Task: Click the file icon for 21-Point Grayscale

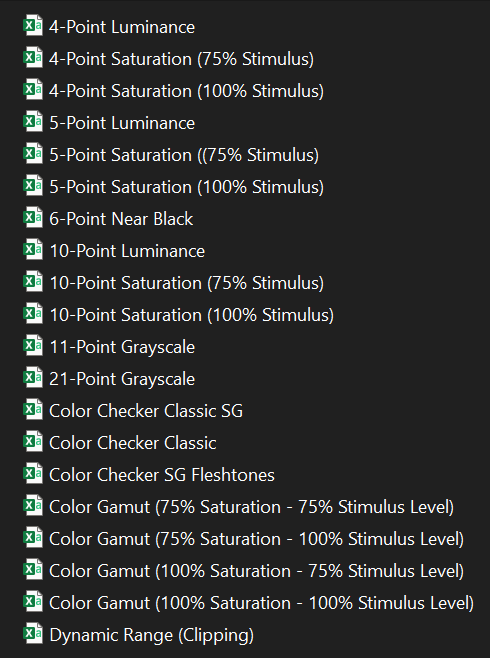Action: [x=33, y=378]
